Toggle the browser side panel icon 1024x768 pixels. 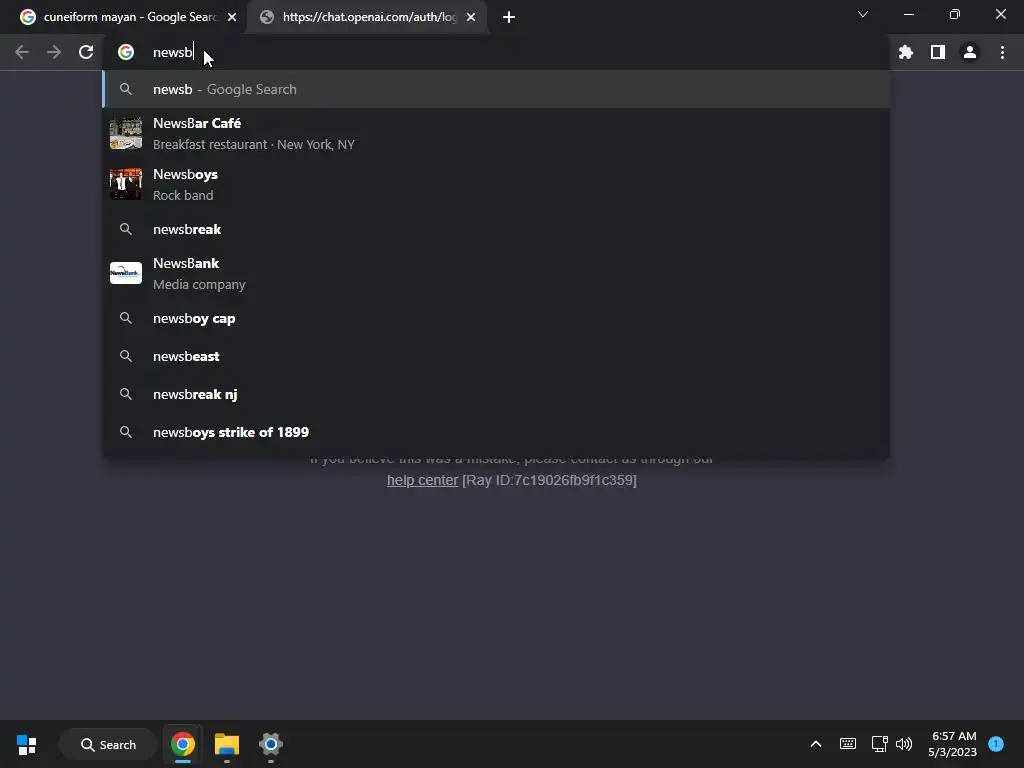938,52
